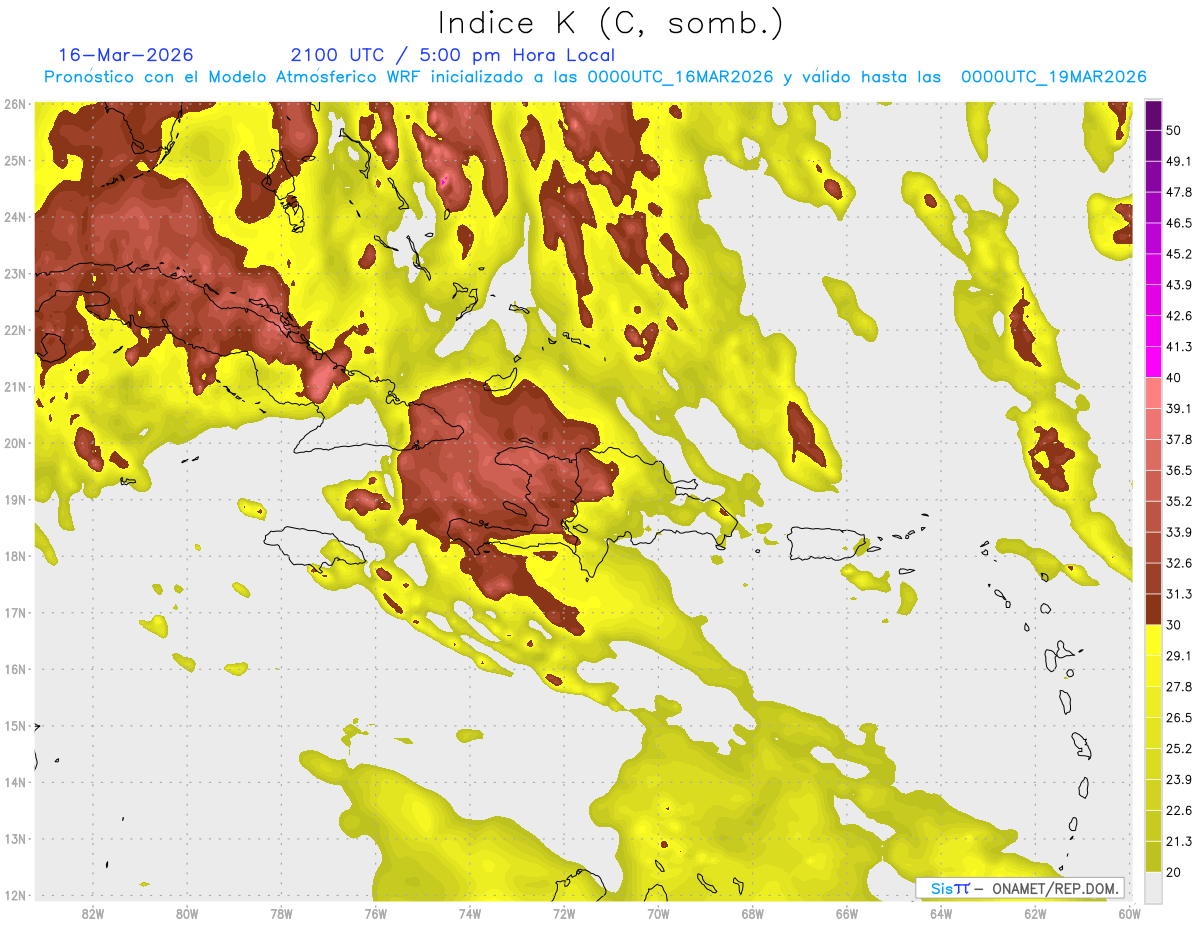1200x927 pixels.
Task: Click '2100 UTC / 5:00 pm Hora Local' text
Action: (x=453, y=55)
